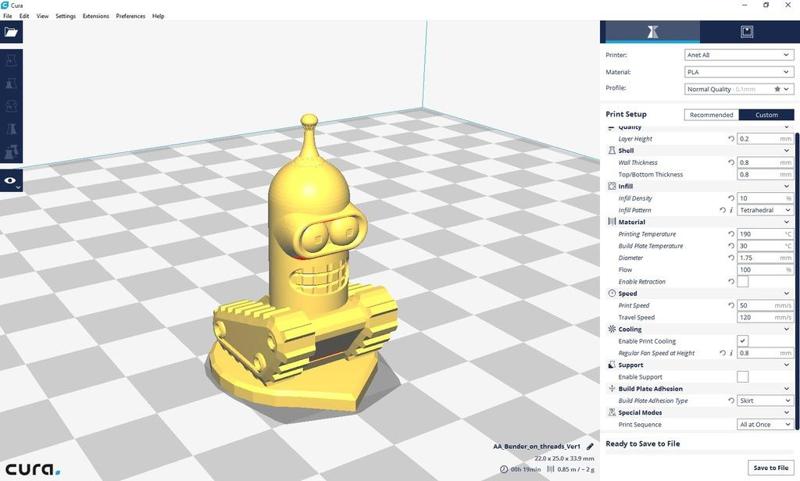The width and height of the screenshot is (800, 481).
Task: Uncheck Enable Print Cooling checkbox
Action: (743, 341)
